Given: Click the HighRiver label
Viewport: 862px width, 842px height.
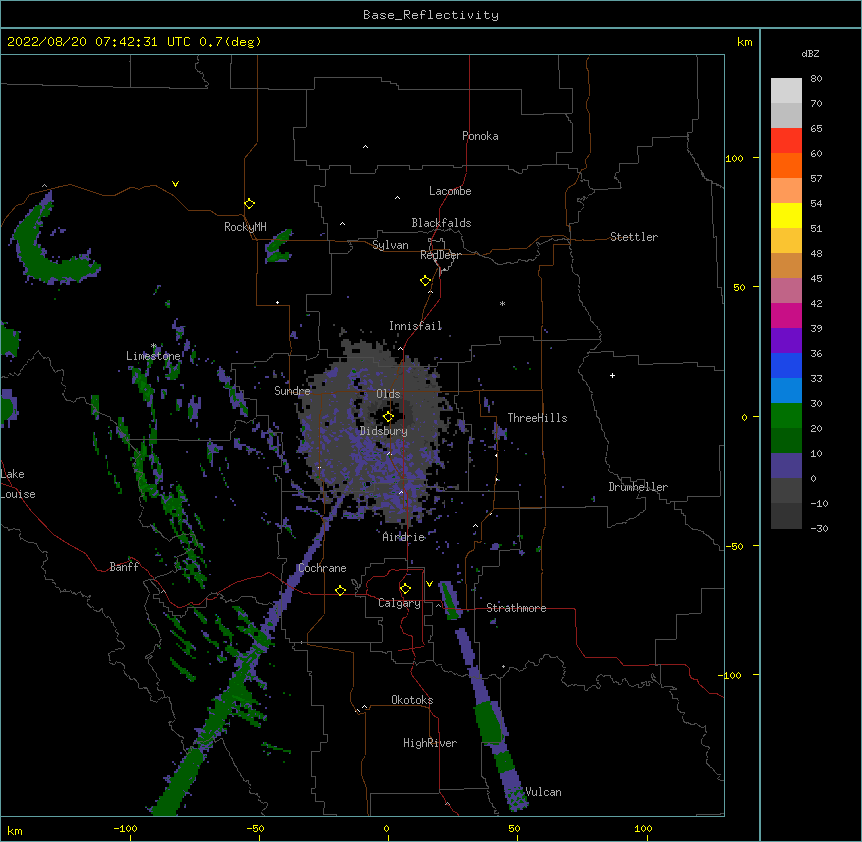Looking at the screenshot, I should tap(430, 743).
